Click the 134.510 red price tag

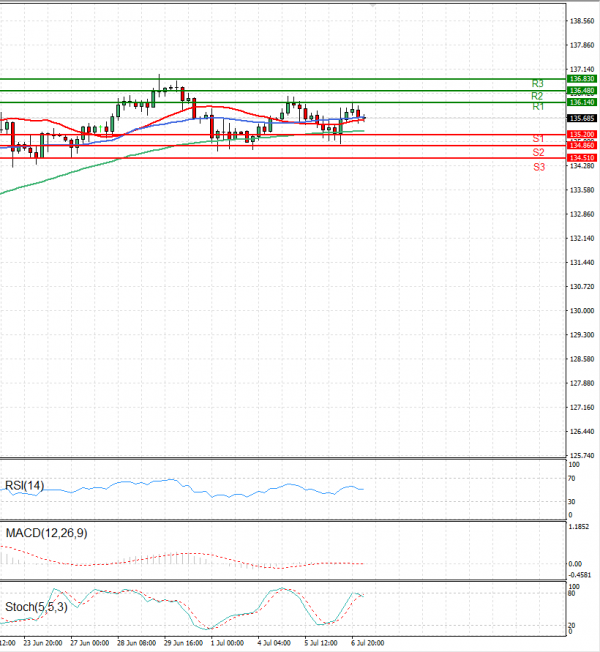(582, 158)
